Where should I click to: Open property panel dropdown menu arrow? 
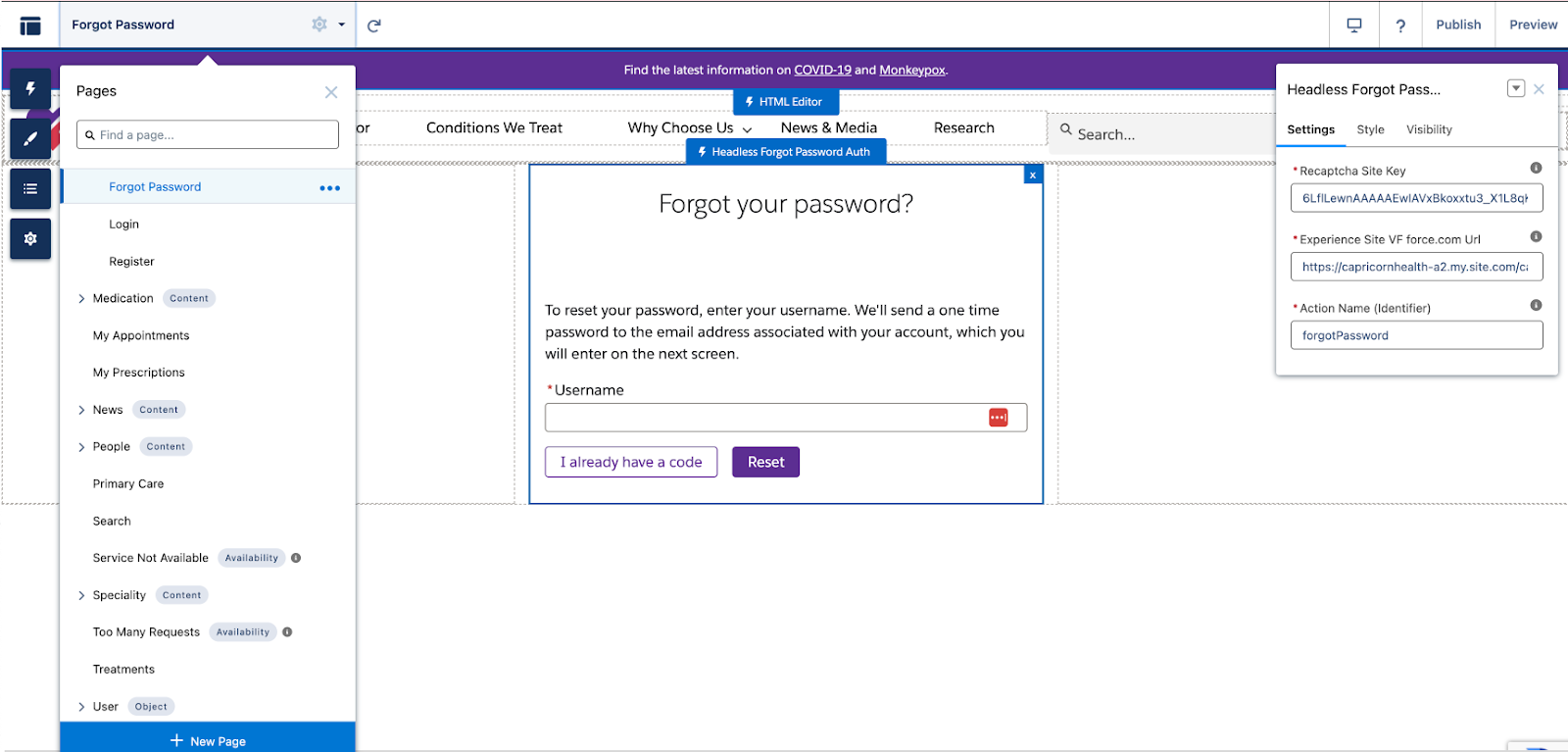coord(1516,88)
